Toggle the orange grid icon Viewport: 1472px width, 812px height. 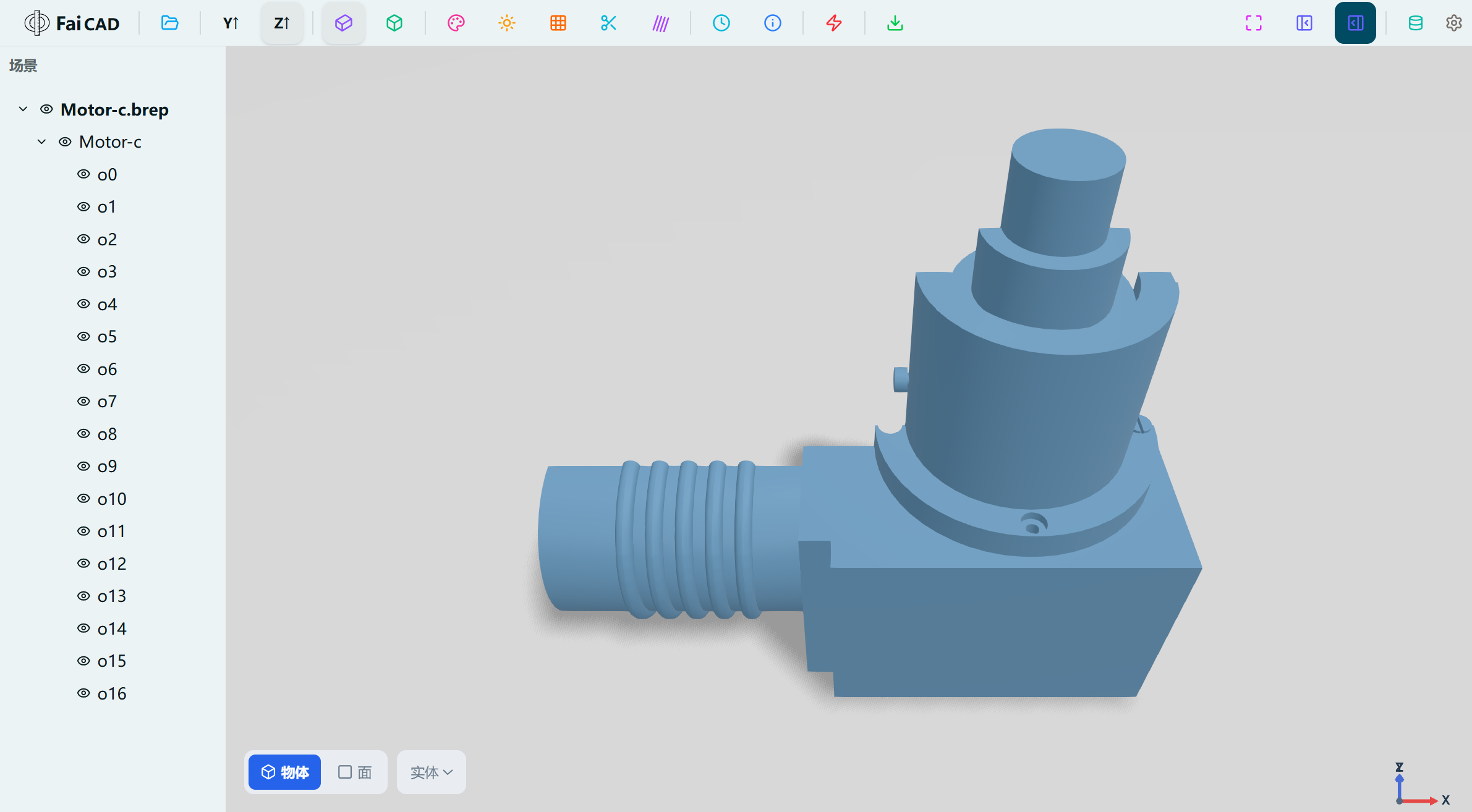pyautogui.click(x=558, y=23)
